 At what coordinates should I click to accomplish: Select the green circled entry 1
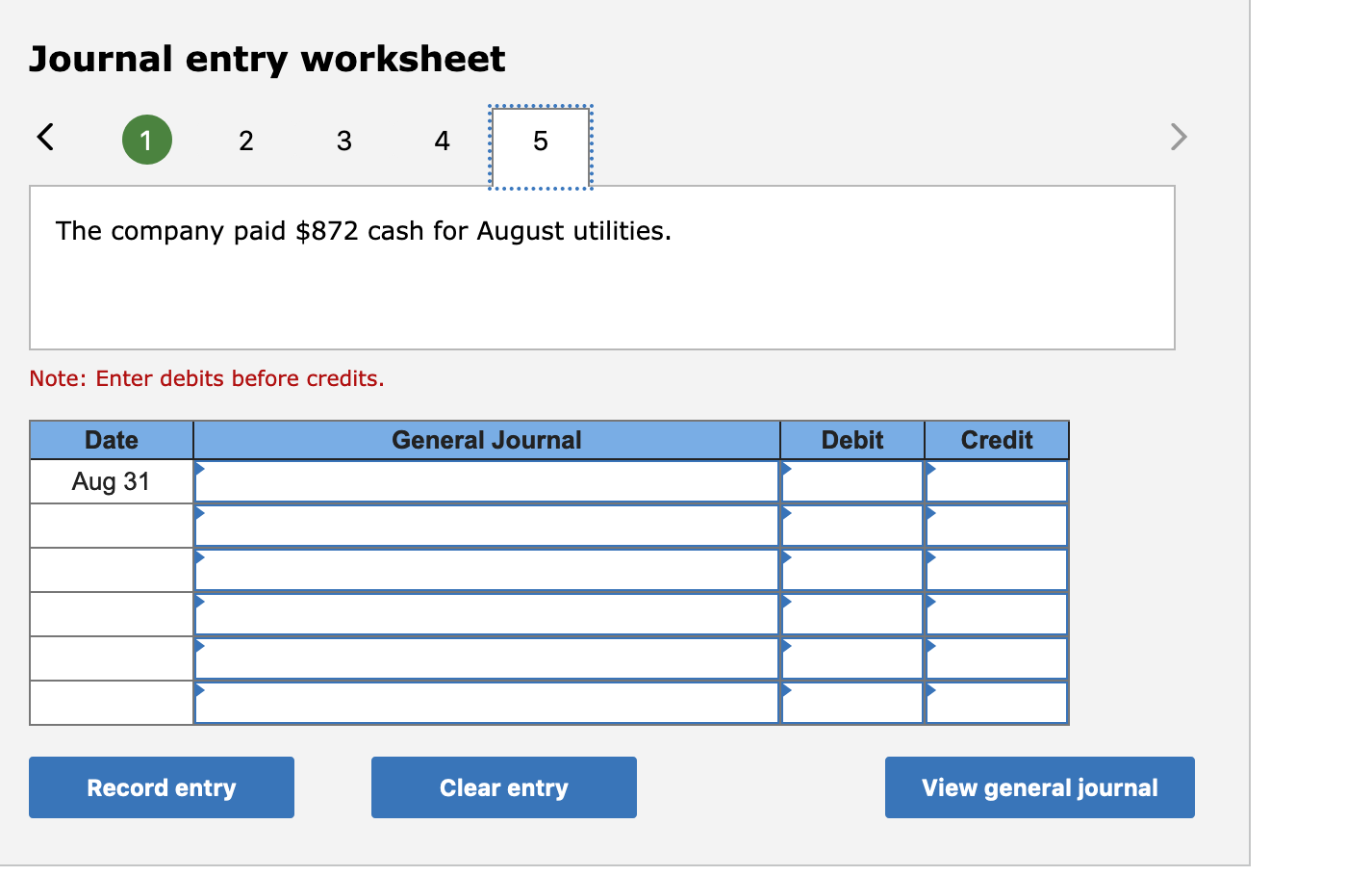[x=146, y=140]
